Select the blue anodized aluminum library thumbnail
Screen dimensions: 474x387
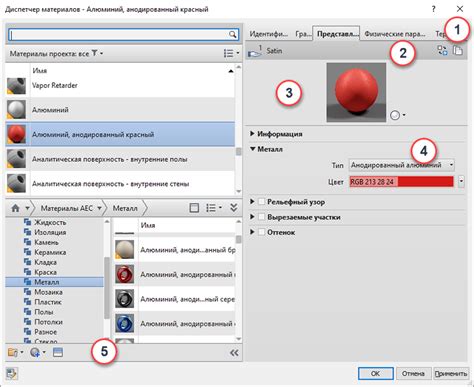tap(124, 323)
